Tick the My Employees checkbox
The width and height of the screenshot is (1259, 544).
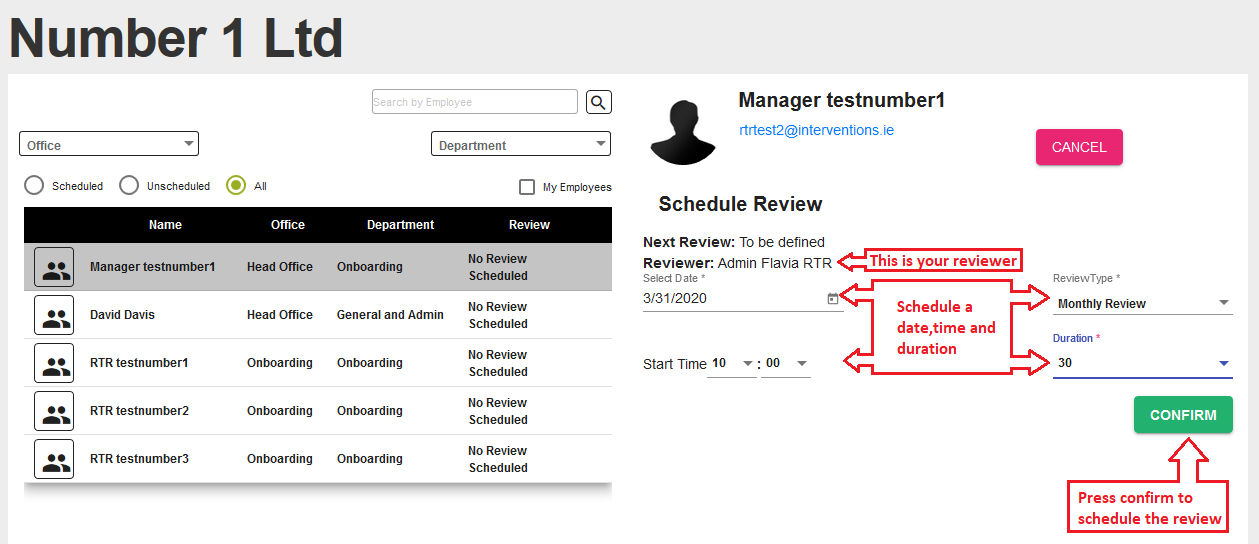pos(527,187)
